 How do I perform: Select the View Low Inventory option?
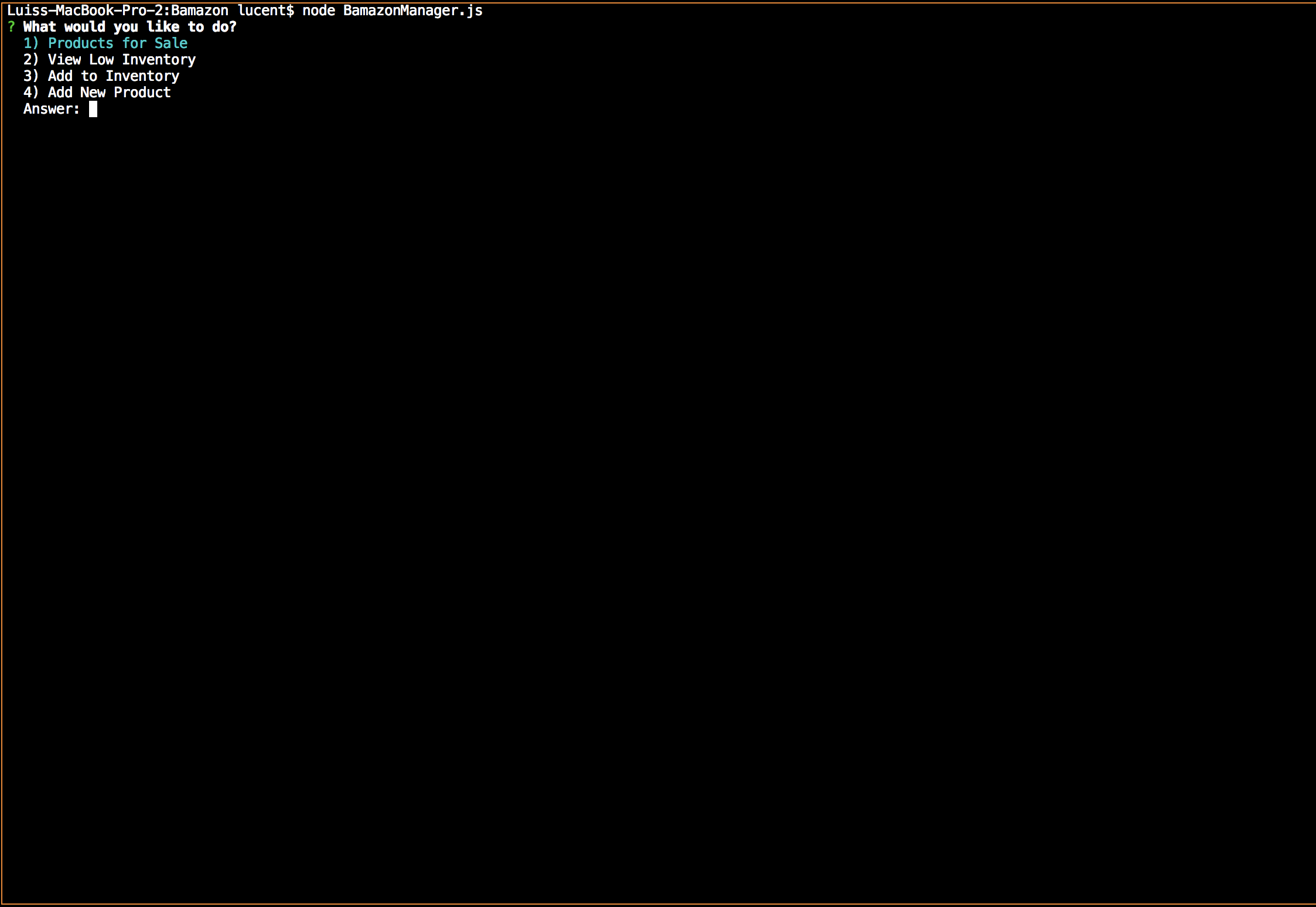tap(121, 60)
